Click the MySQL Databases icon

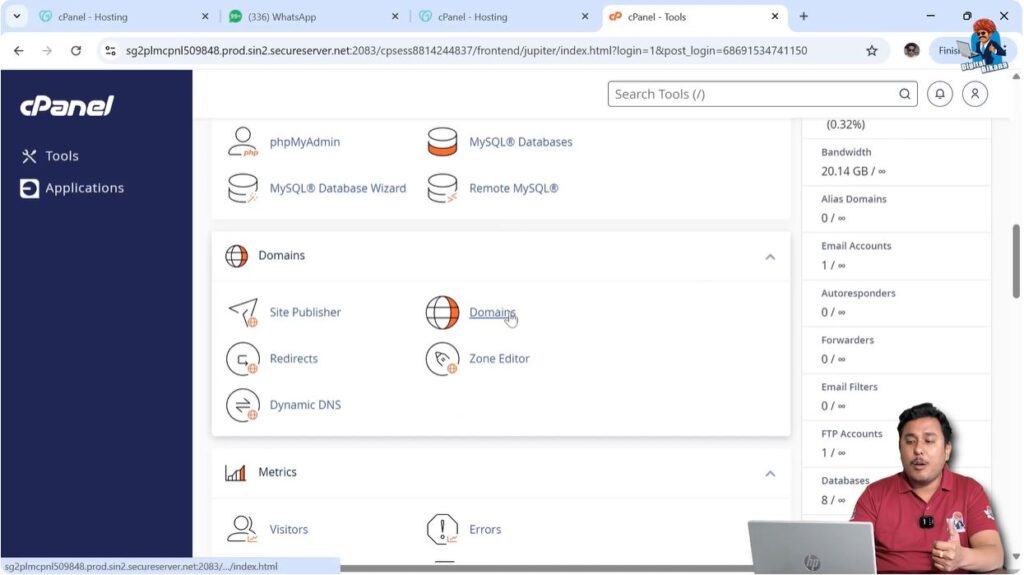[442, 142]
